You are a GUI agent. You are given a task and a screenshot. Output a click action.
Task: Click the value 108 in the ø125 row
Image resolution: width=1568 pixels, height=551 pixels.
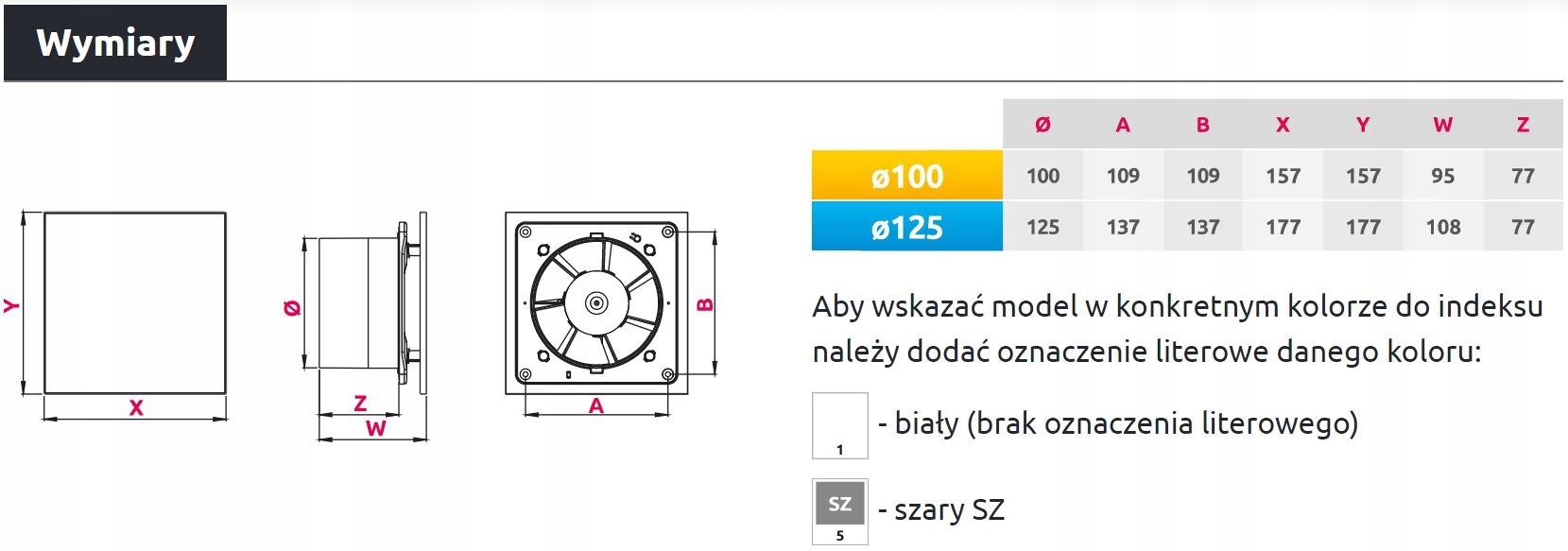tap(1442, 227)
